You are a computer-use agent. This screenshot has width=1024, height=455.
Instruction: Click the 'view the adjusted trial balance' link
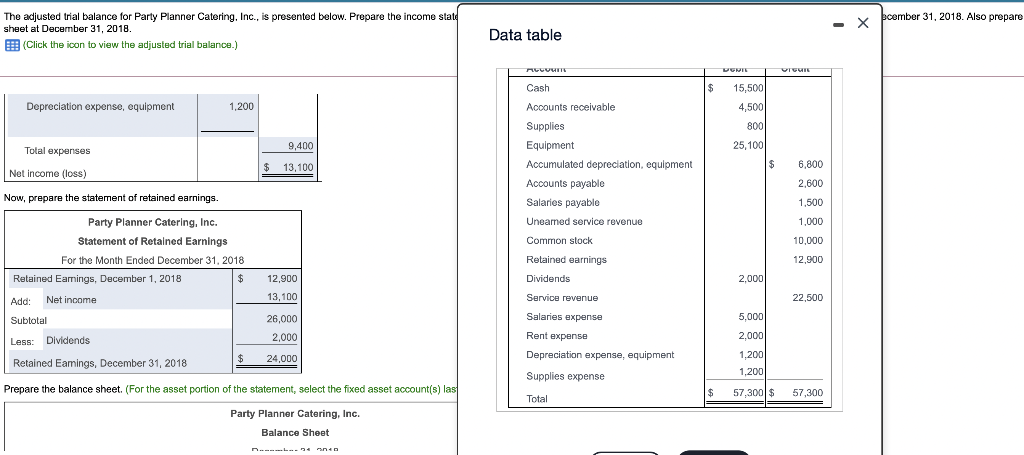(x=130, y=45)
